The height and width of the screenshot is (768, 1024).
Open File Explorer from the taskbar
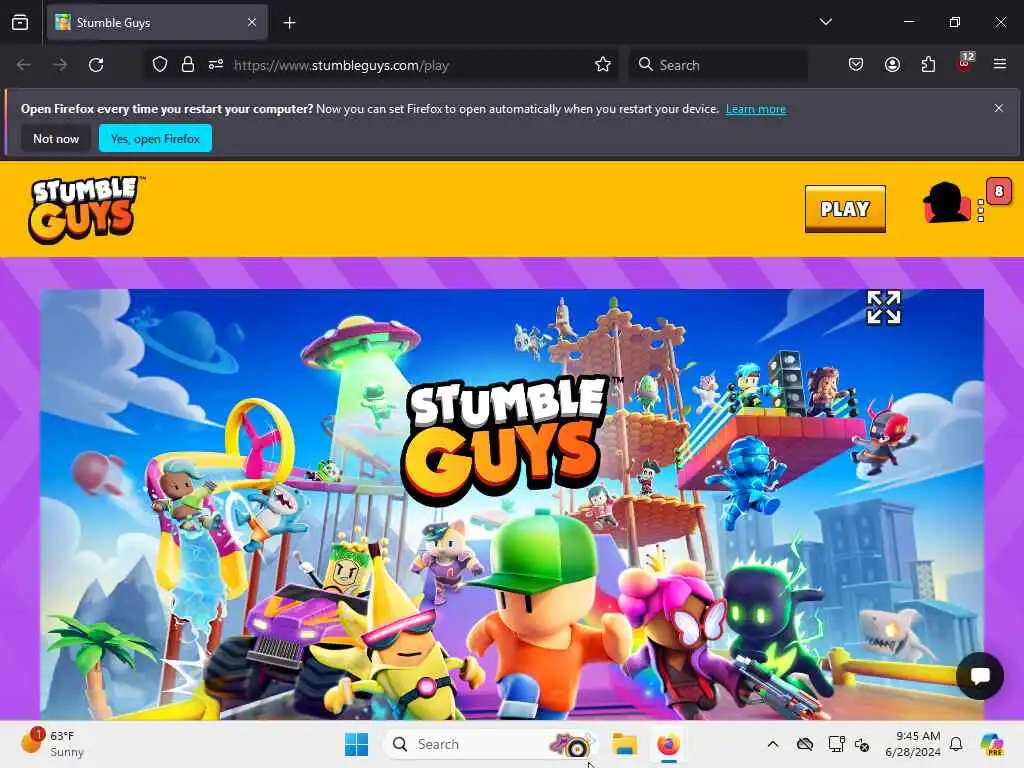pos(624,744)
